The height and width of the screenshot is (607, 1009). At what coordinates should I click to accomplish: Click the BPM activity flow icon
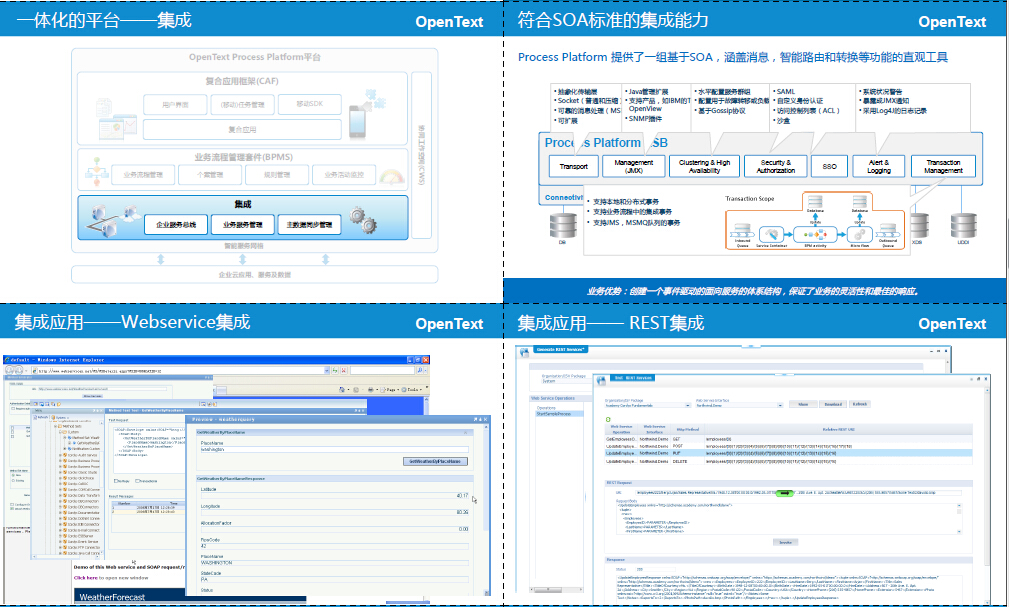point(815,235)
